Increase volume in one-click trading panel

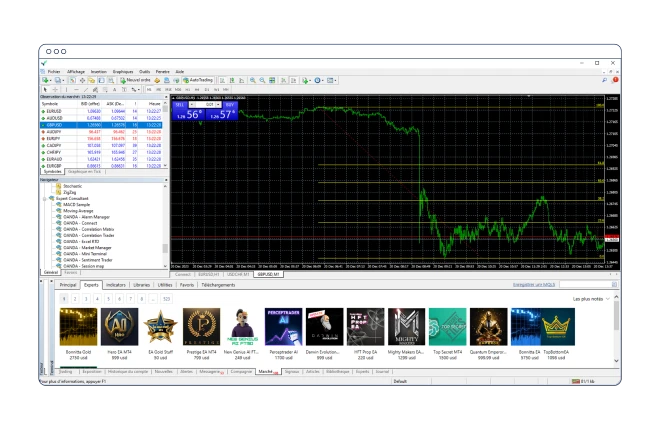(x=218, y=105)
